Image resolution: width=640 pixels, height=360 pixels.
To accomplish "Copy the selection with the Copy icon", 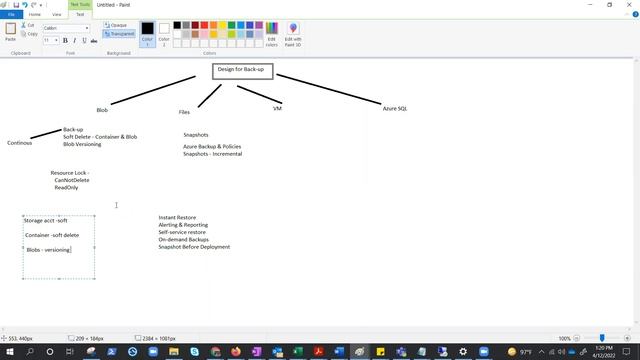I will click(x=29, y=34).
